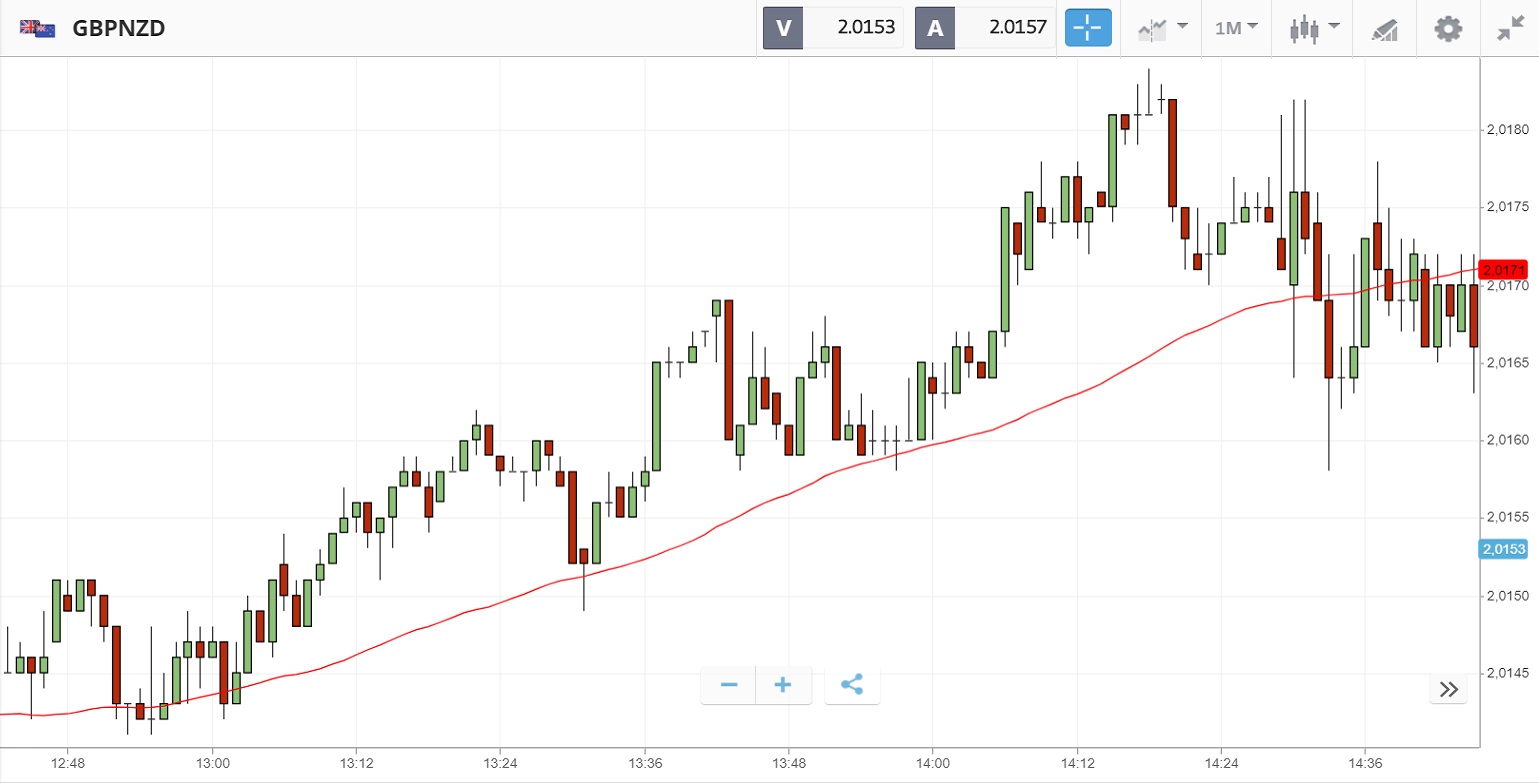Image resolution: width=1539 pixels, height=783 pixels.
Task: Toggle the crosshair cursor button
Action: tap(1088, 28)
